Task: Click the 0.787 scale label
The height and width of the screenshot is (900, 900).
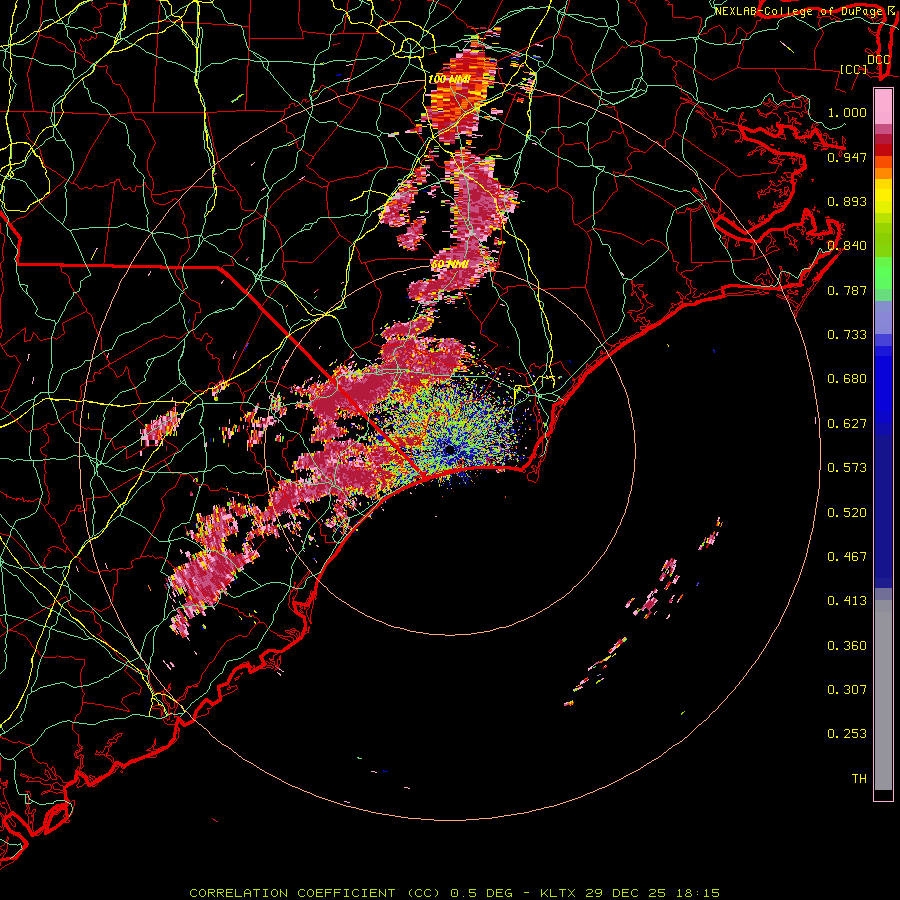Action: (x=847, y=290)
